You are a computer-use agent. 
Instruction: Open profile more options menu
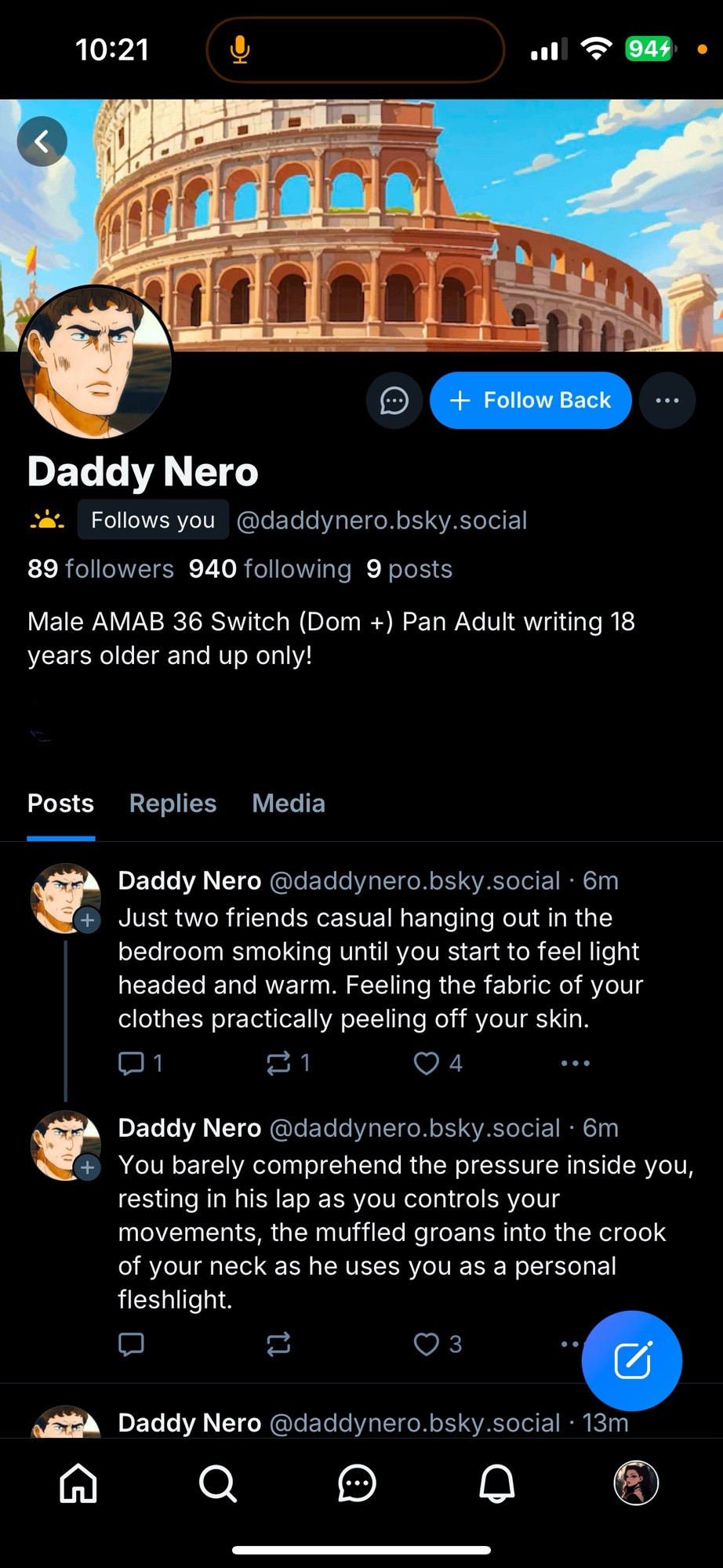point(667,401)
